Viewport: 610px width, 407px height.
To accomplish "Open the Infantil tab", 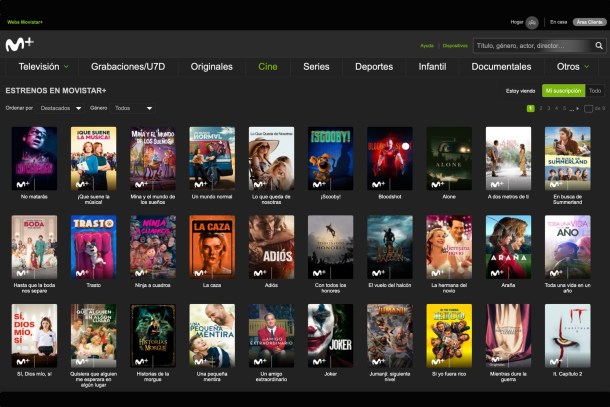I will pos(432,67).
